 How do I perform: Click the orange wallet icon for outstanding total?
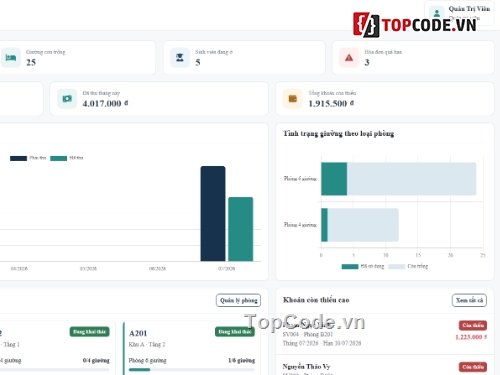coord(293,99)
